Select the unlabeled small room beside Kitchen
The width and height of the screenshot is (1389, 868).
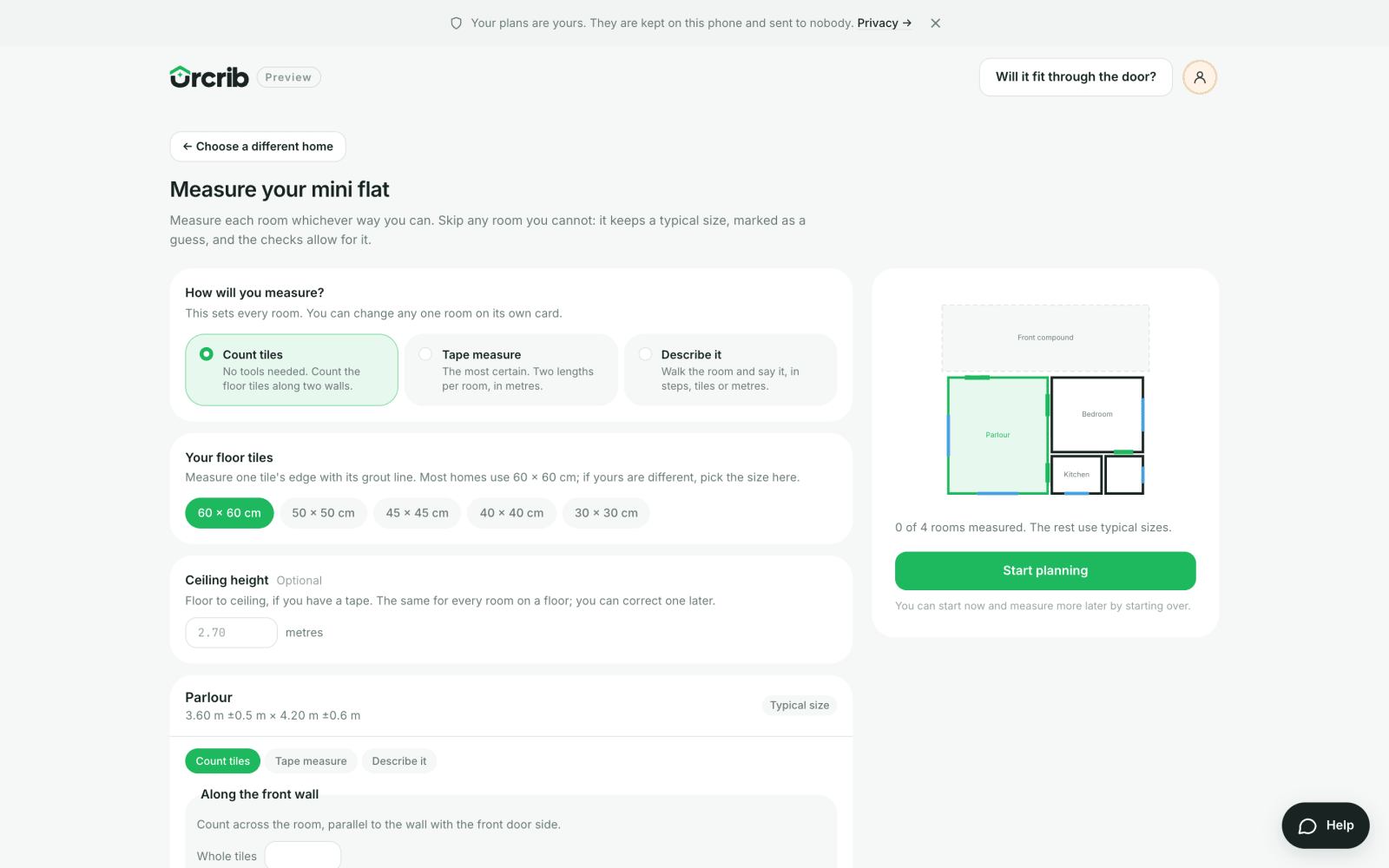pyautogui.click(x=1124, y=475)
